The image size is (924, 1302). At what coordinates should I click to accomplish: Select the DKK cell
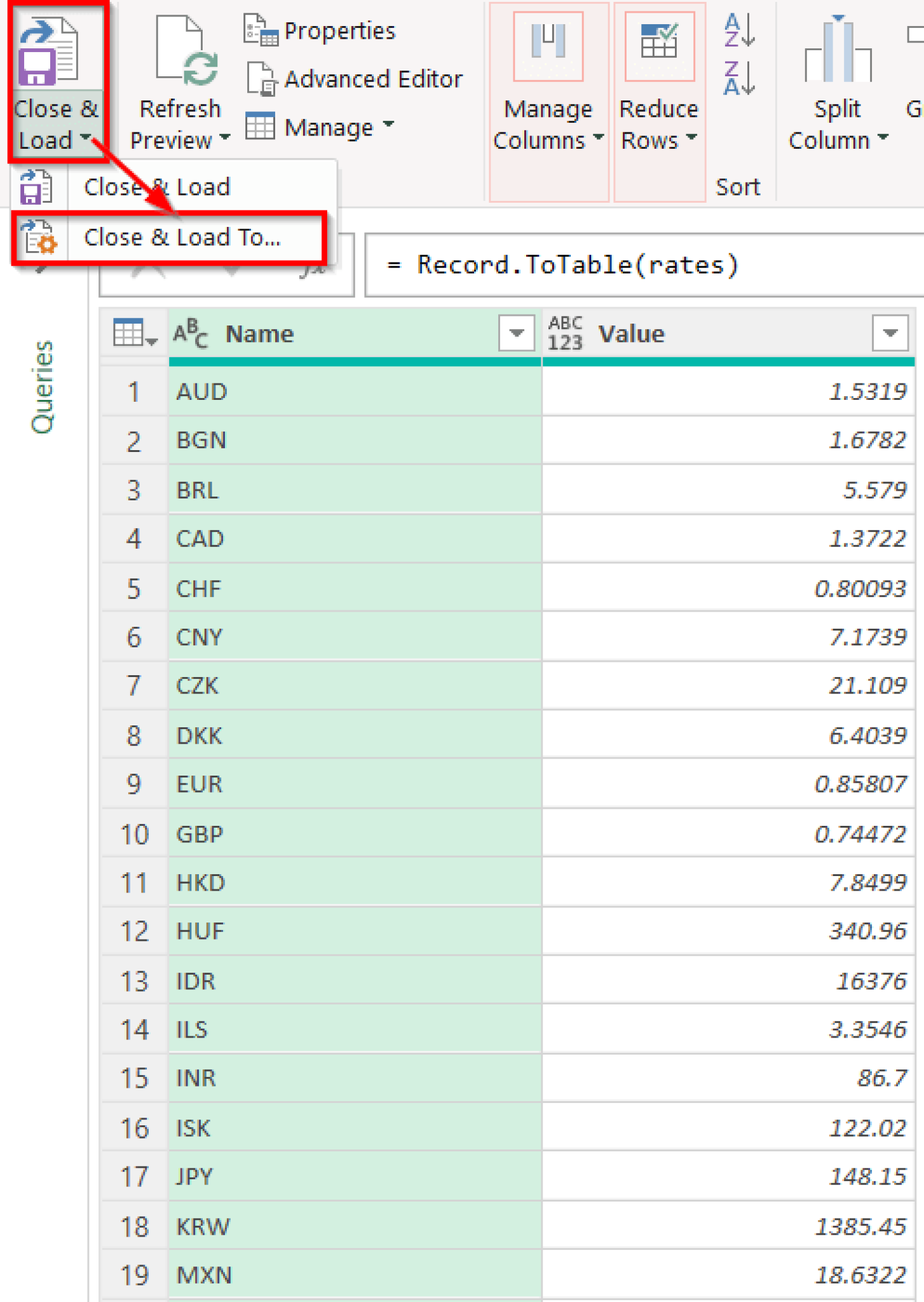click(x=355, y=736)
